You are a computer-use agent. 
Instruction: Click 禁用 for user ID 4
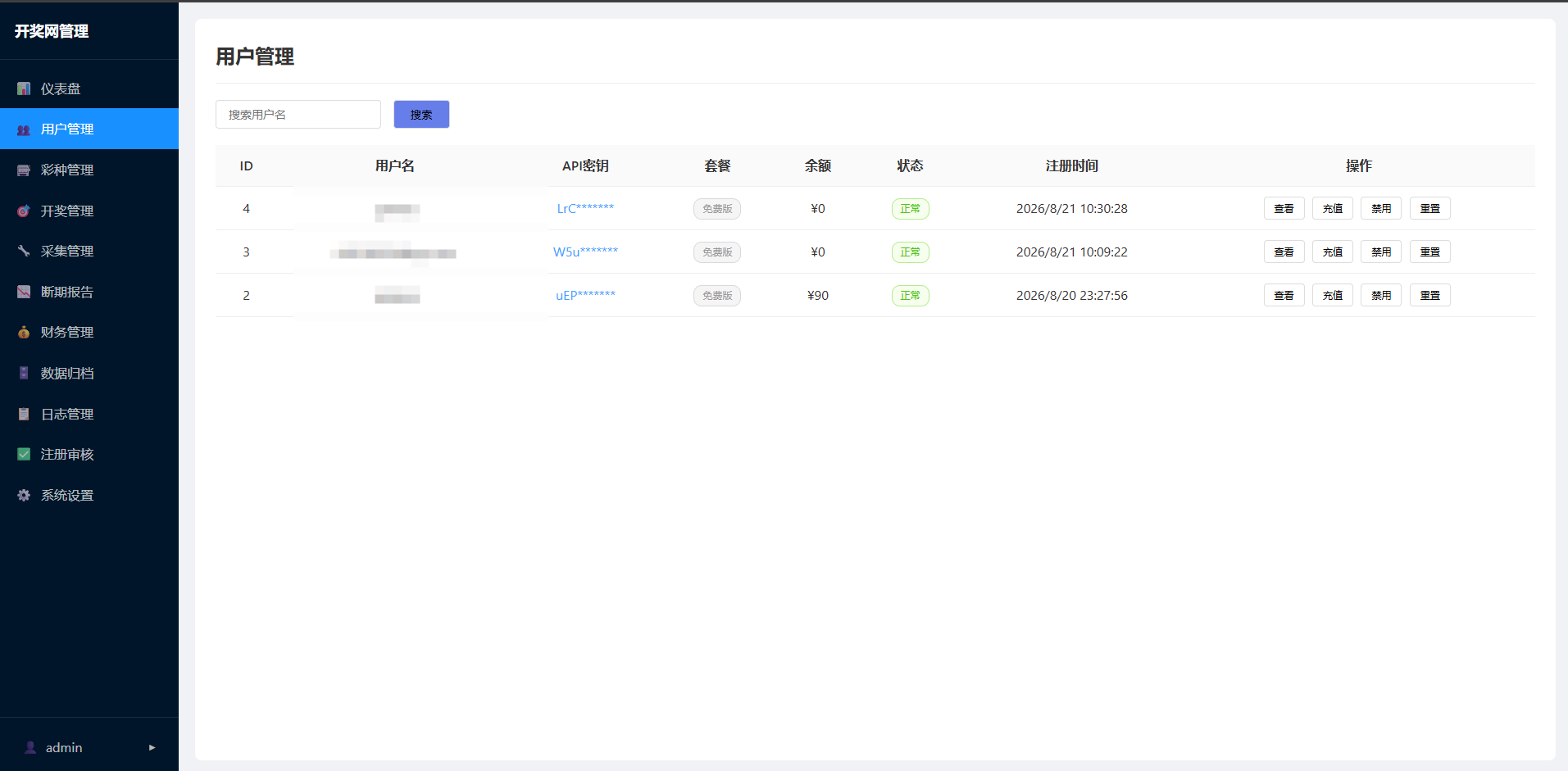(1381, 208)
